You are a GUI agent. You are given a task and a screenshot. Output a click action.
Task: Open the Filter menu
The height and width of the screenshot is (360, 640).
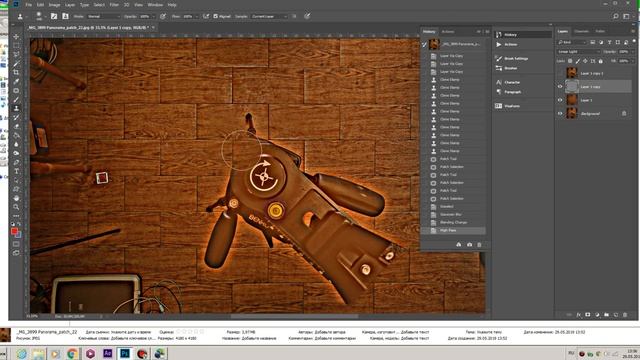[x=114, y=5]
